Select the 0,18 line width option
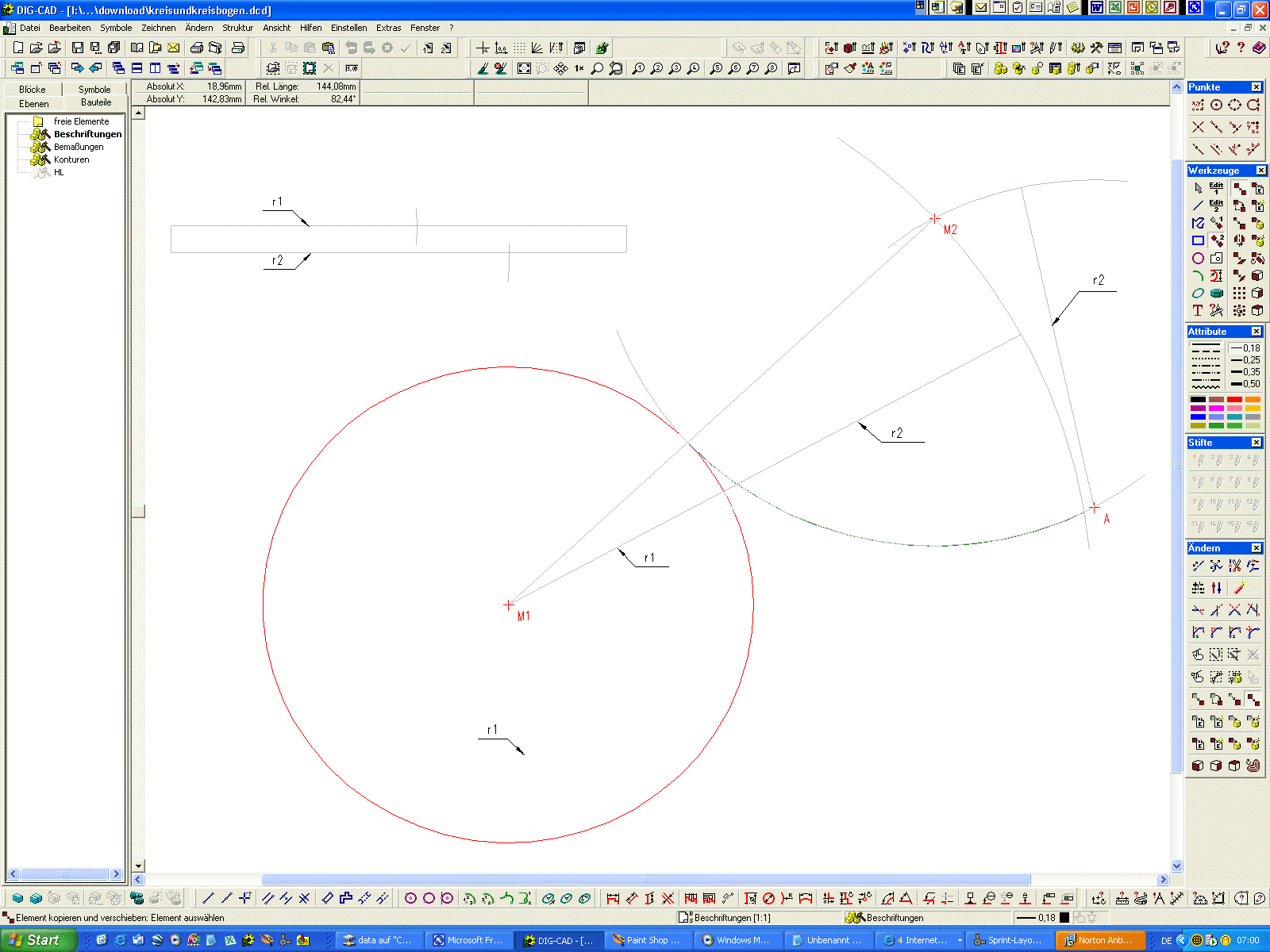This screenshot has width=1270, height=952. coord(1245,348)
